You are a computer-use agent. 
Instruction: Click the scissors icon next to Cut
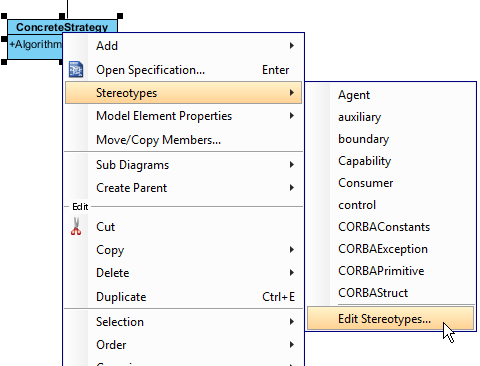pos(76,226)
